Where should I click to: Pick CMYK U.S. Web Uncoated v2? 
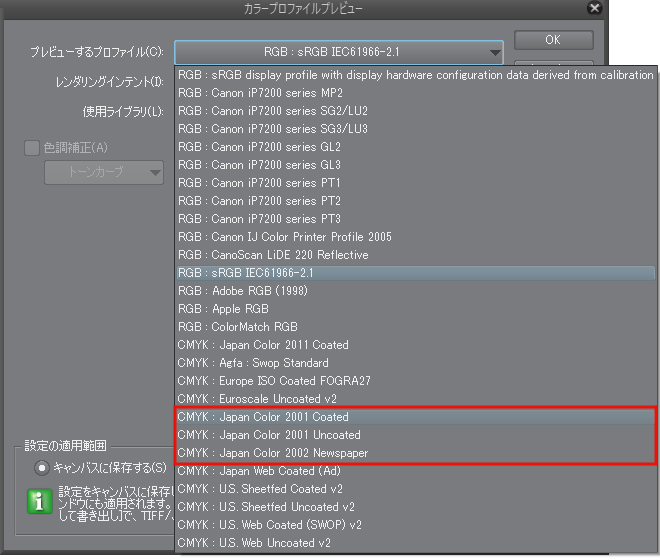tap(415, 543)
